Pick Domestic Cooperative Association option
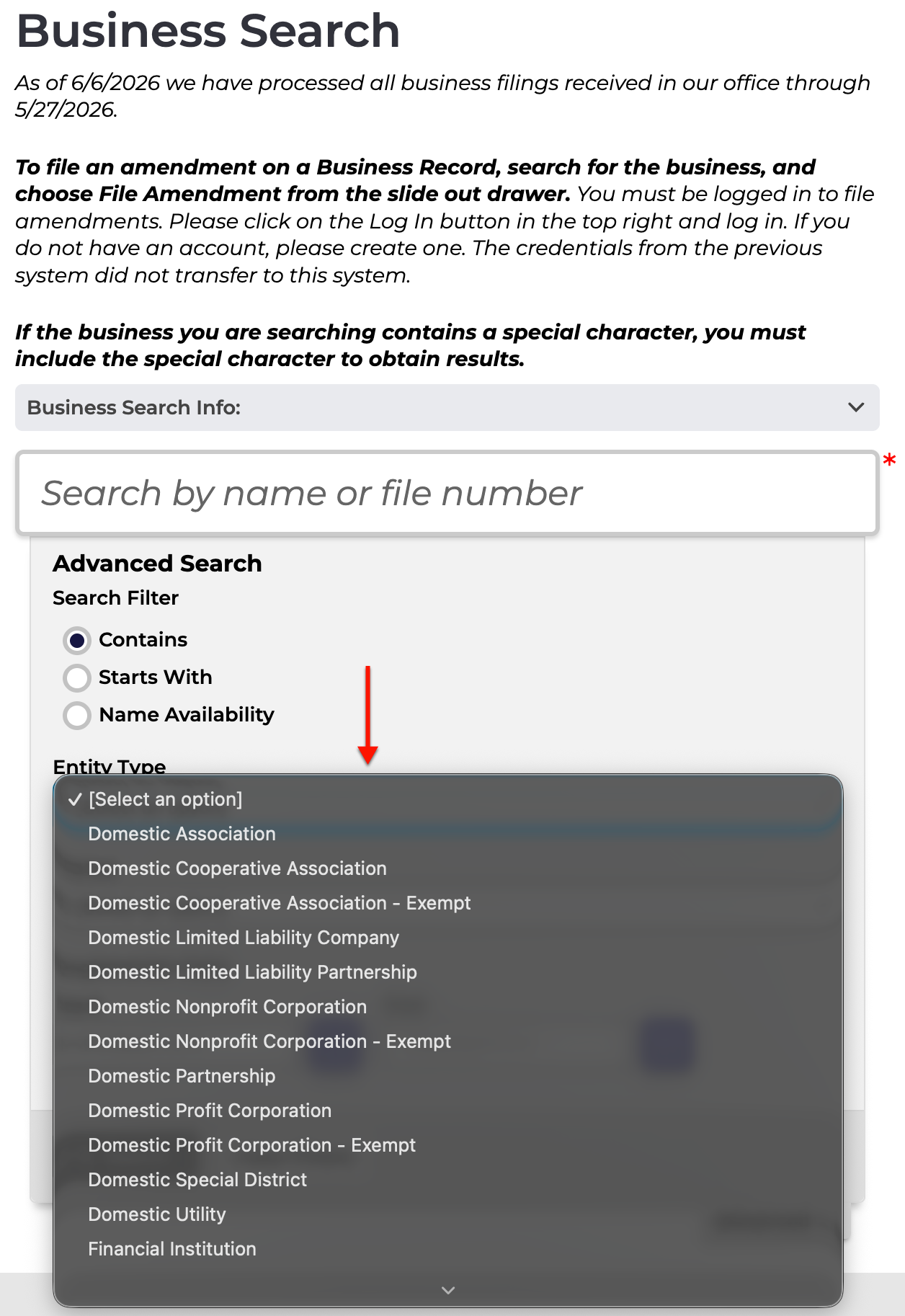This screenshot has height=1316, width=905. click(448, 868)
